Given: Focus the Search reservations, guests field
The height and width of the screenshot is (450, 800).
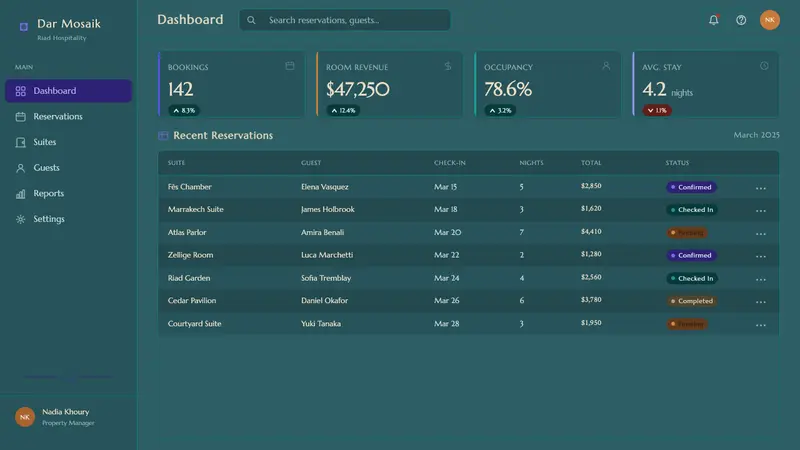Looking at the screenshot, I should [x=345, y=20].
